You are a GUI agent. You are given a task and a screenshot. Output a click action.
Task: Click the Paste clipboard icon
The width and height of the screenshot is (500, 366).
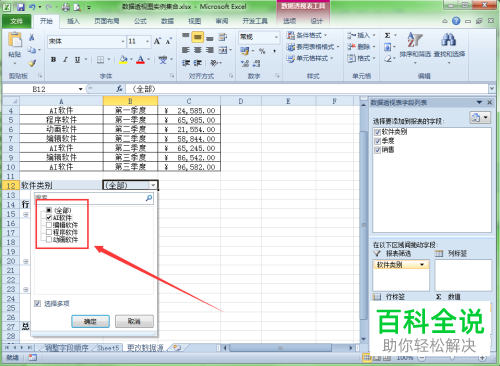point(15,40)
